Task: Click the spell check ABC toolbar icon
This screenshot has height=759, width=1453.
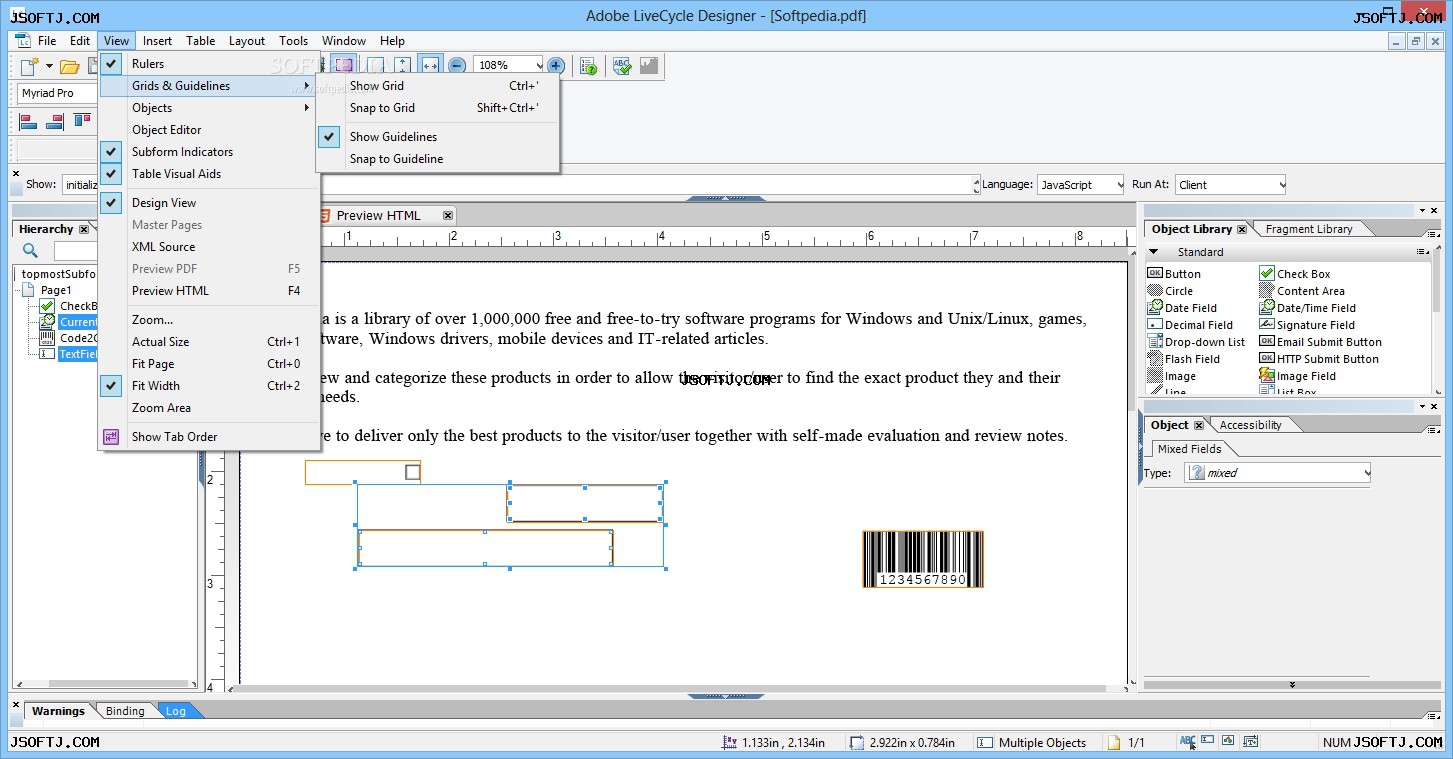Action: click(x=622, y=65)
